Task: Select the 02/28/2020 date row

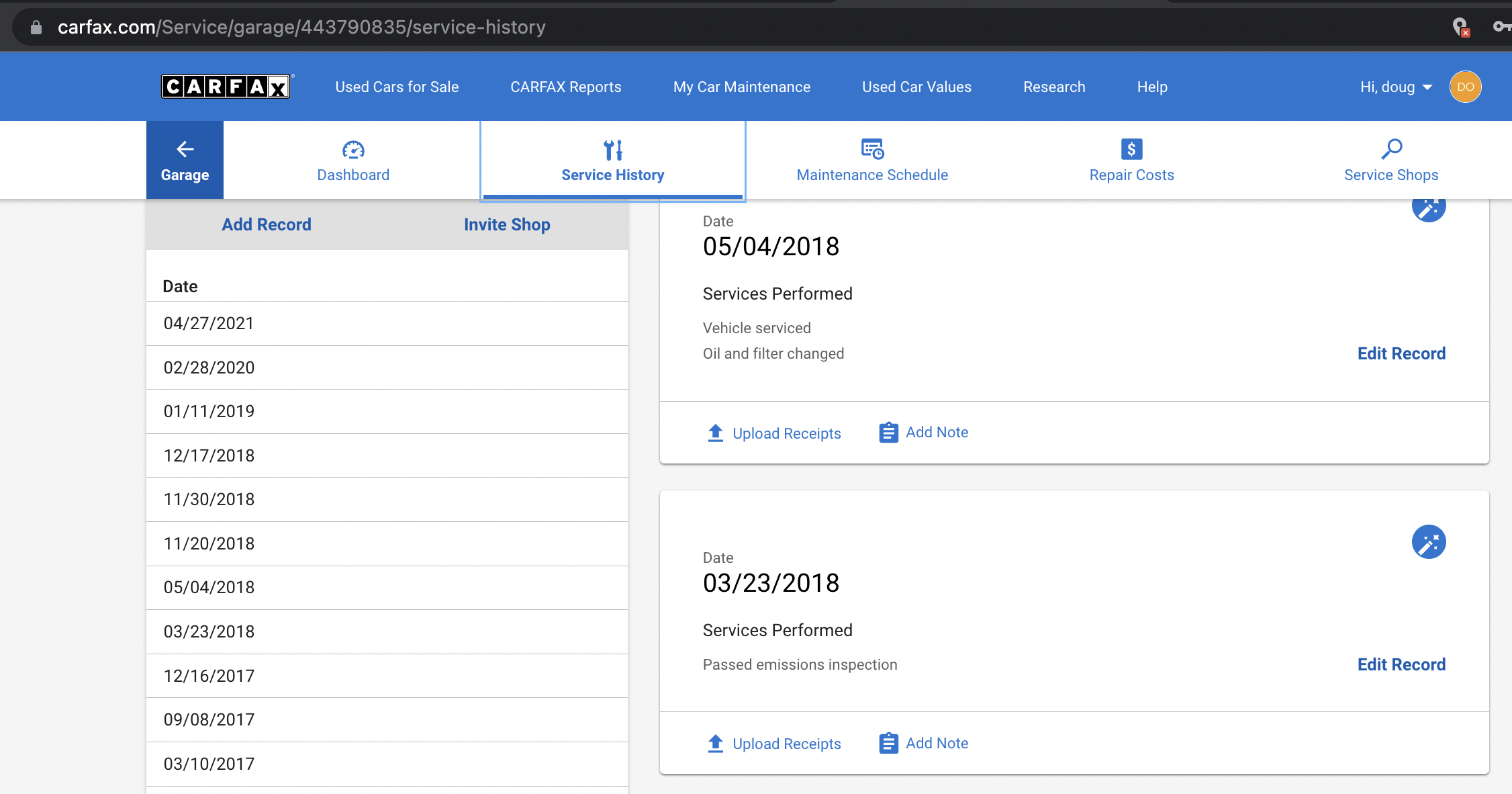Action: coord(387,367)
